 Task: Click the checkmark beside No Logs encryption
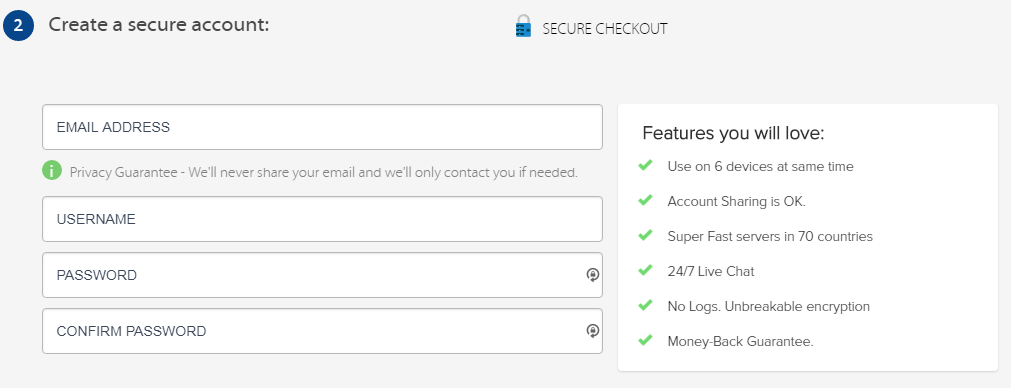[645, 305]
